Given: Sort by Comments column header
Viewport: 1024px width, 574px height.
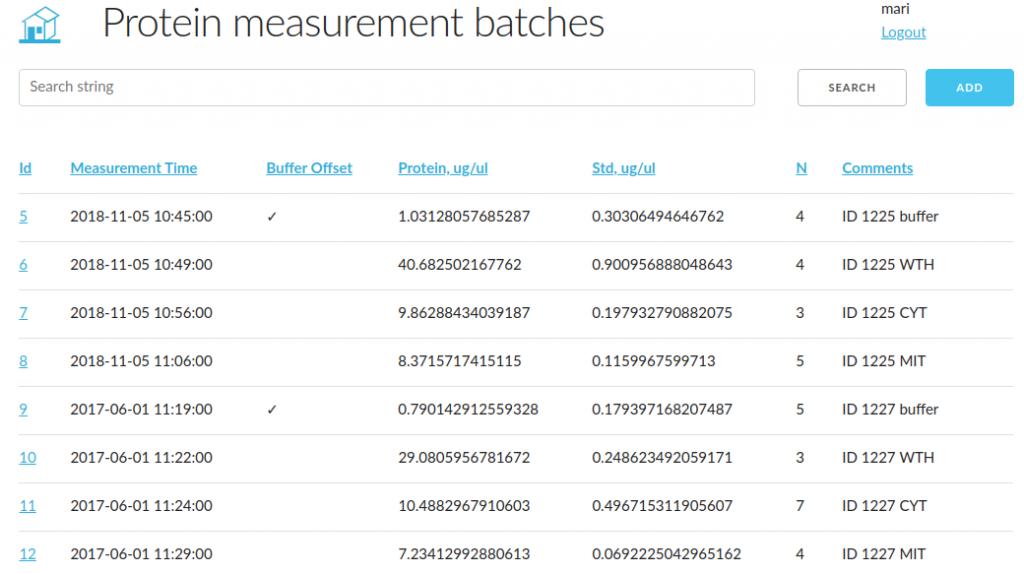Looking at the screenshot, I should [877, 168].
